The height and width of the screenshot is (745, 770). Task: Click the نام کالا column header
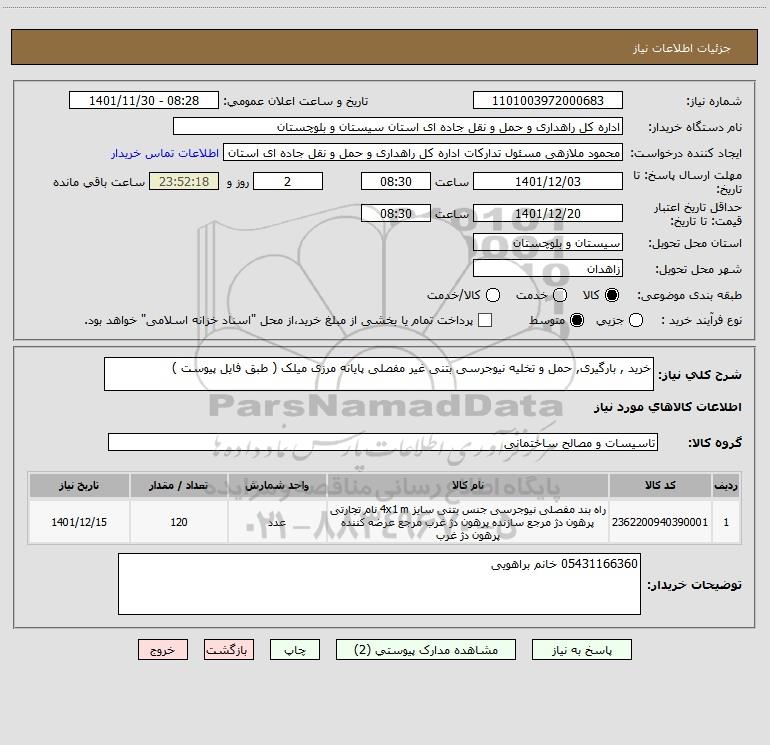tap(468, 485)
